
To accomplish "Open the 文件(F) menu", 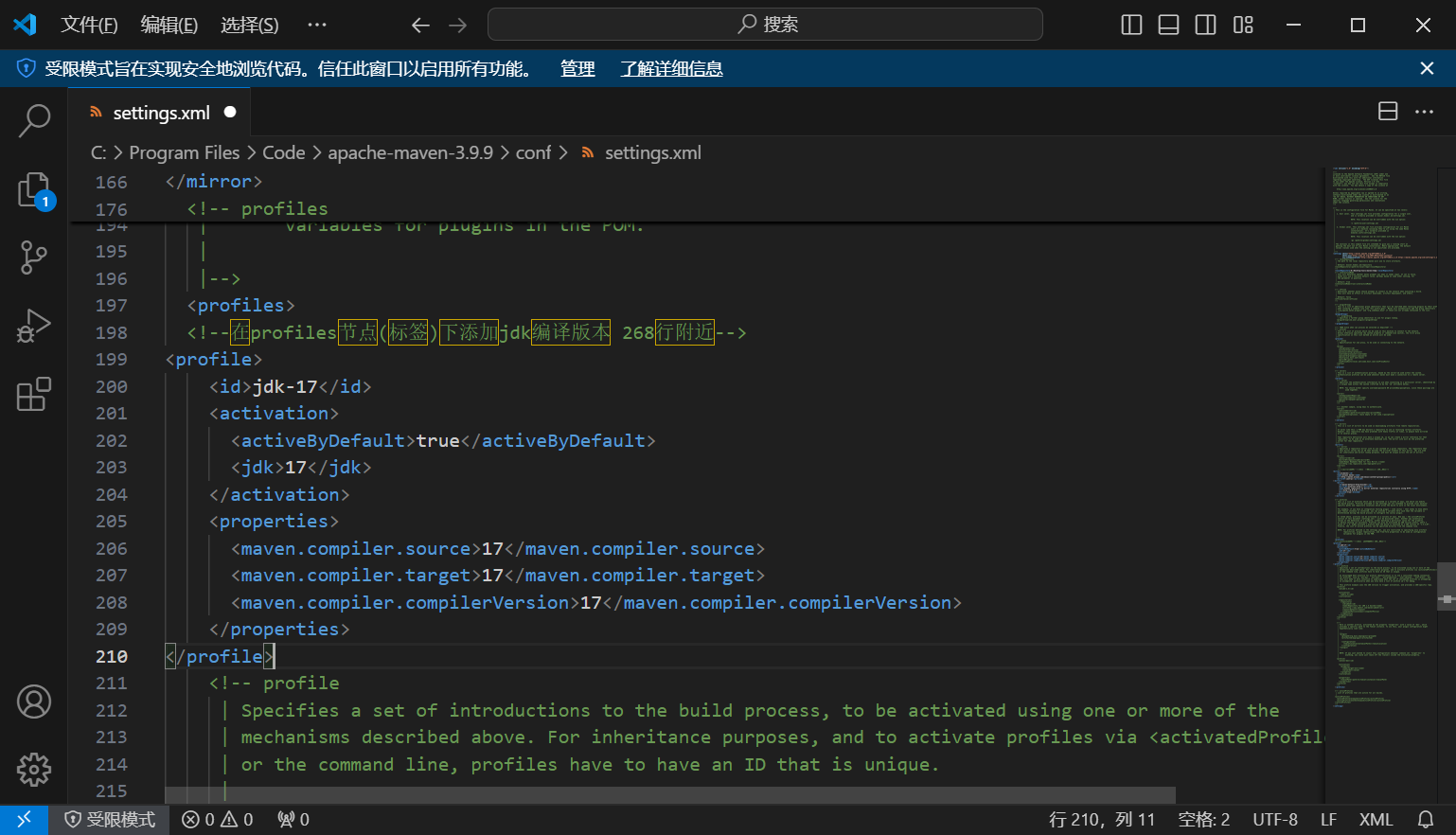I will (89, 26).
